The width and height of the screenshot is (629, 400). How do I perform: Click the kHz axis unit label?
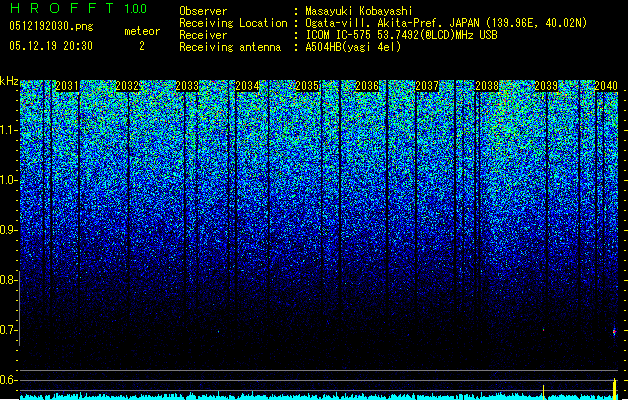click(9, 81)
